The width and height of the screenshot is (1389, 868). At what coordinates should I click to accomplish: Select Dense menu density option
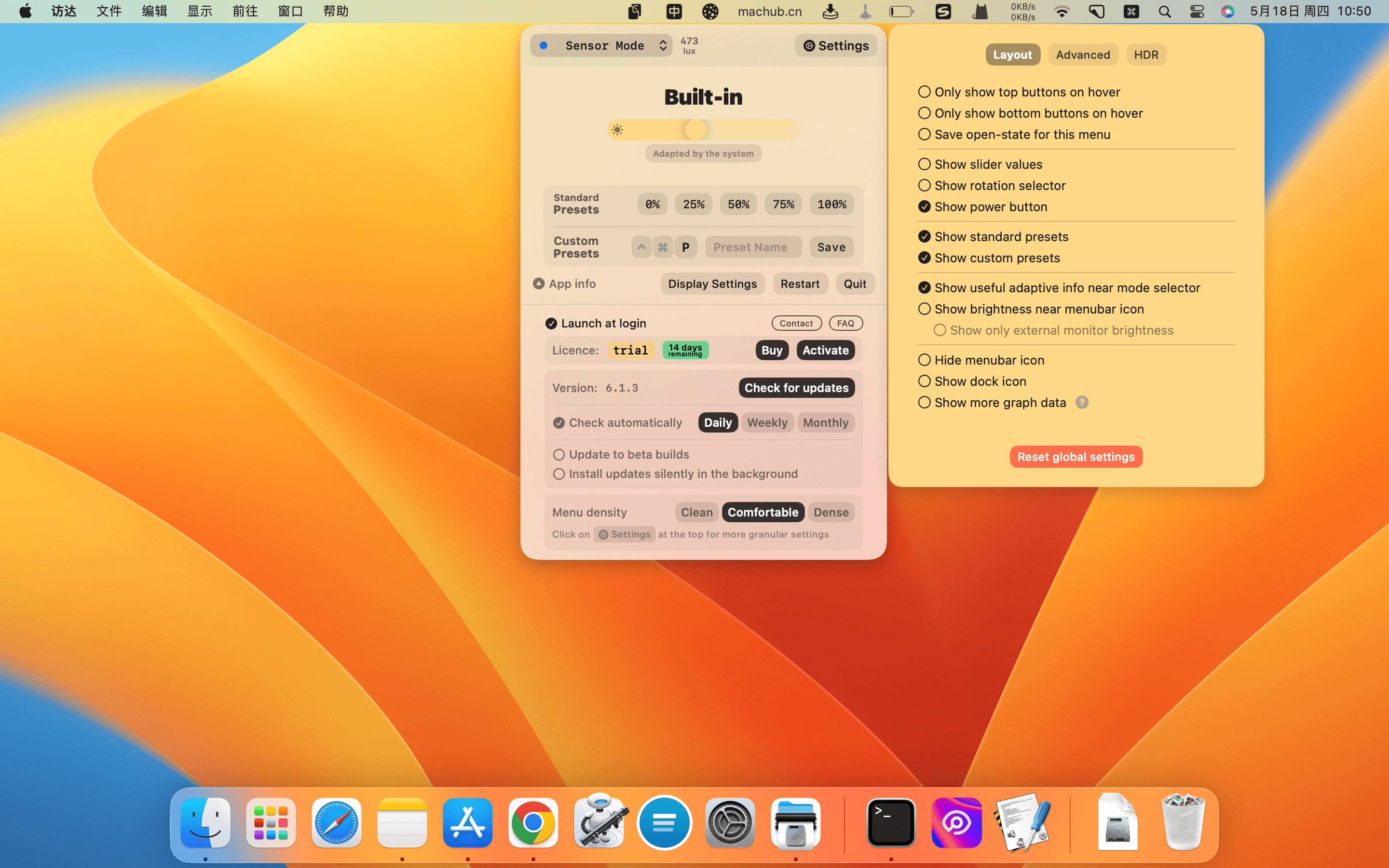831,511
